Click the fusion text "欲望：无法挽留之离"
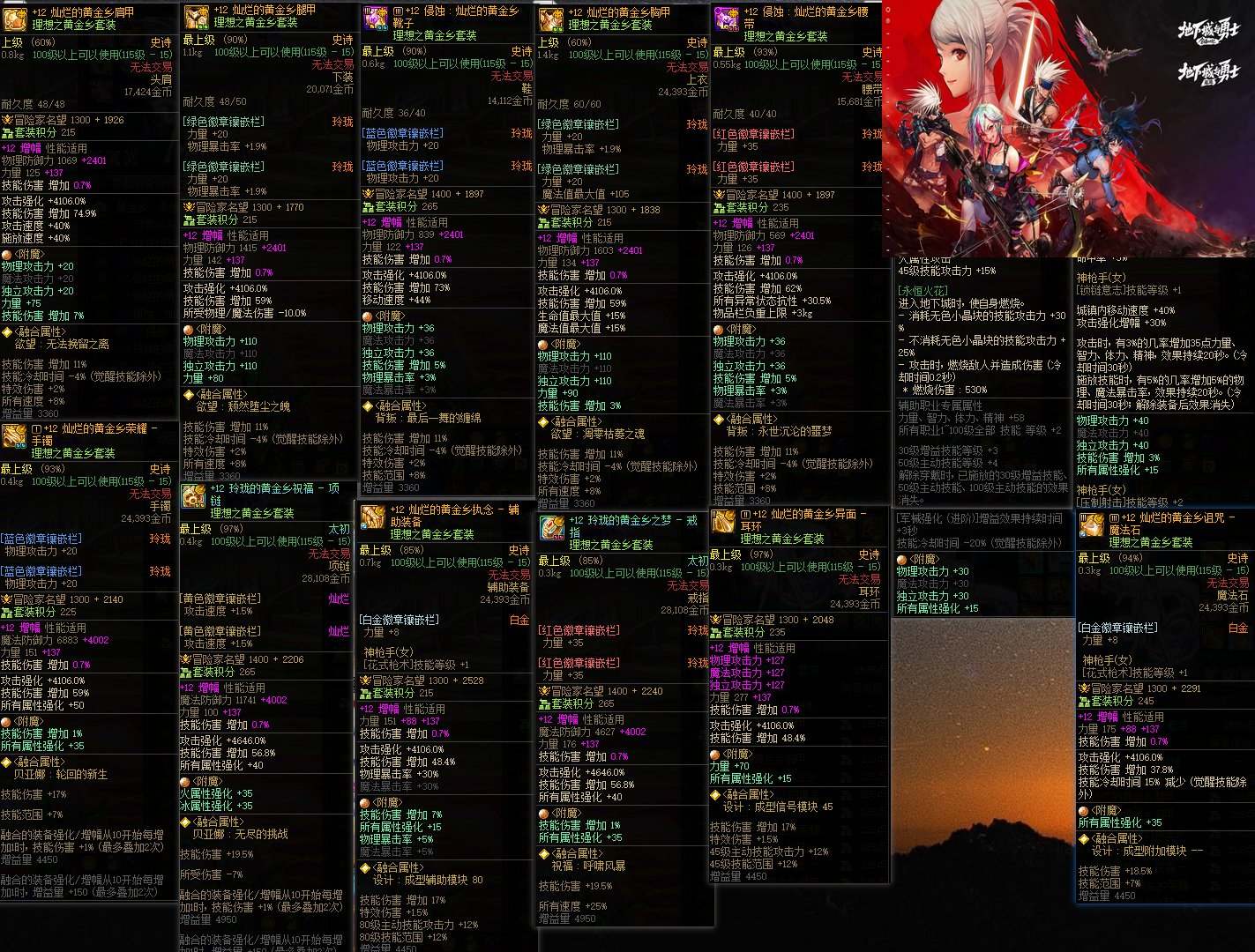 [62, 344]
